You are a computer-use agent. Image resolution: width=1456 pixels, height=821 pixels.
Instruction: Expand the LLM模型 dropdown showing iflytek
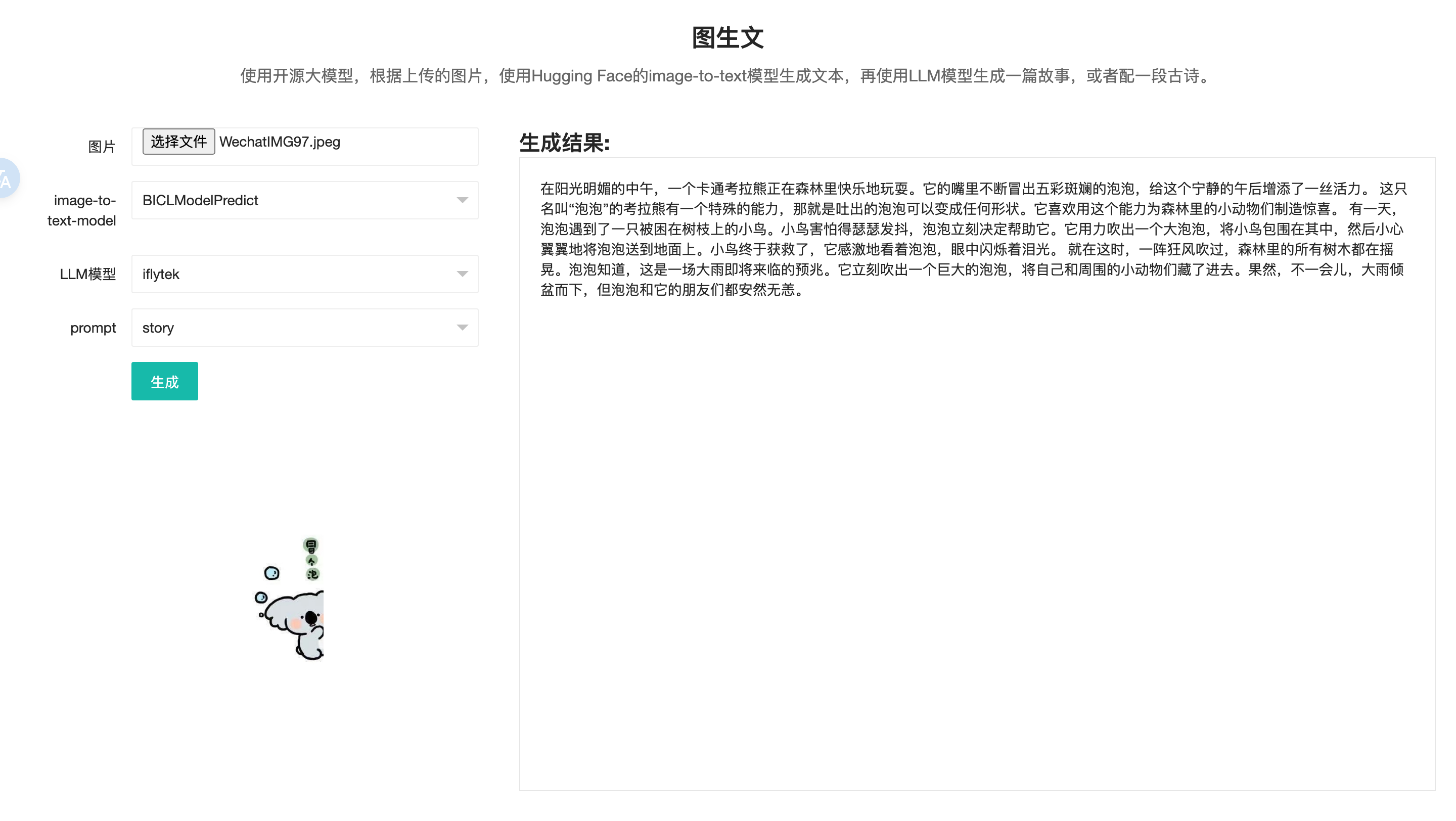point(294,274)
